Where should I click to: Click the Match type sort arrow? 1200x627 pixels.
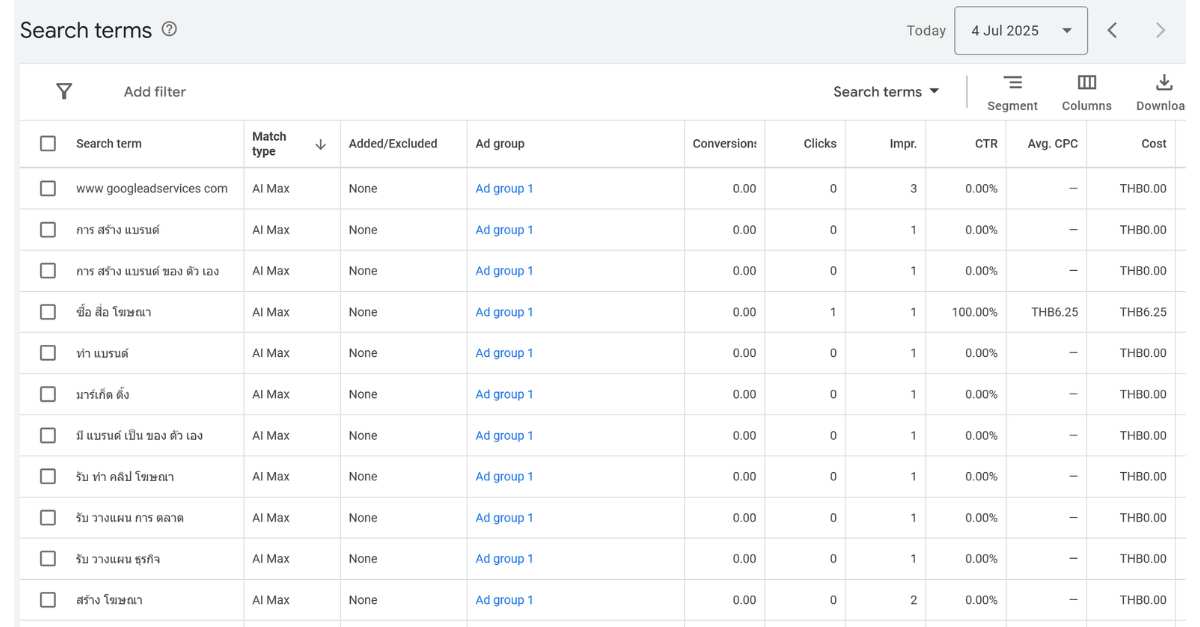(320, 144)
